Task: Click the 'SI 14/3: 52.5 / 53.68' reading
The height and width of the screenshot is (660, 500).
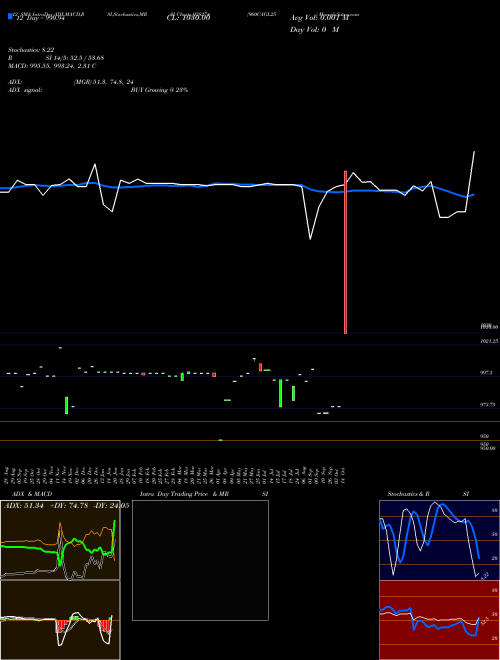Action: pos(75,58)
